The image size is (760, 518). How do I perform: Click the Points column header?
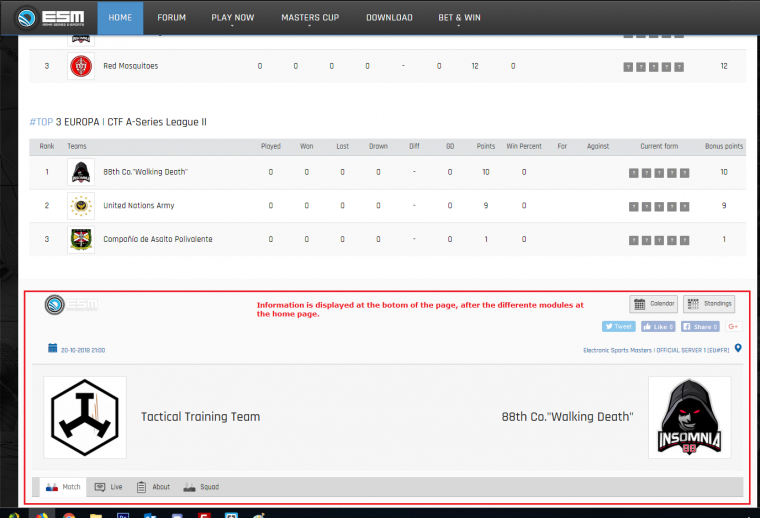click(x=486, y=146)
